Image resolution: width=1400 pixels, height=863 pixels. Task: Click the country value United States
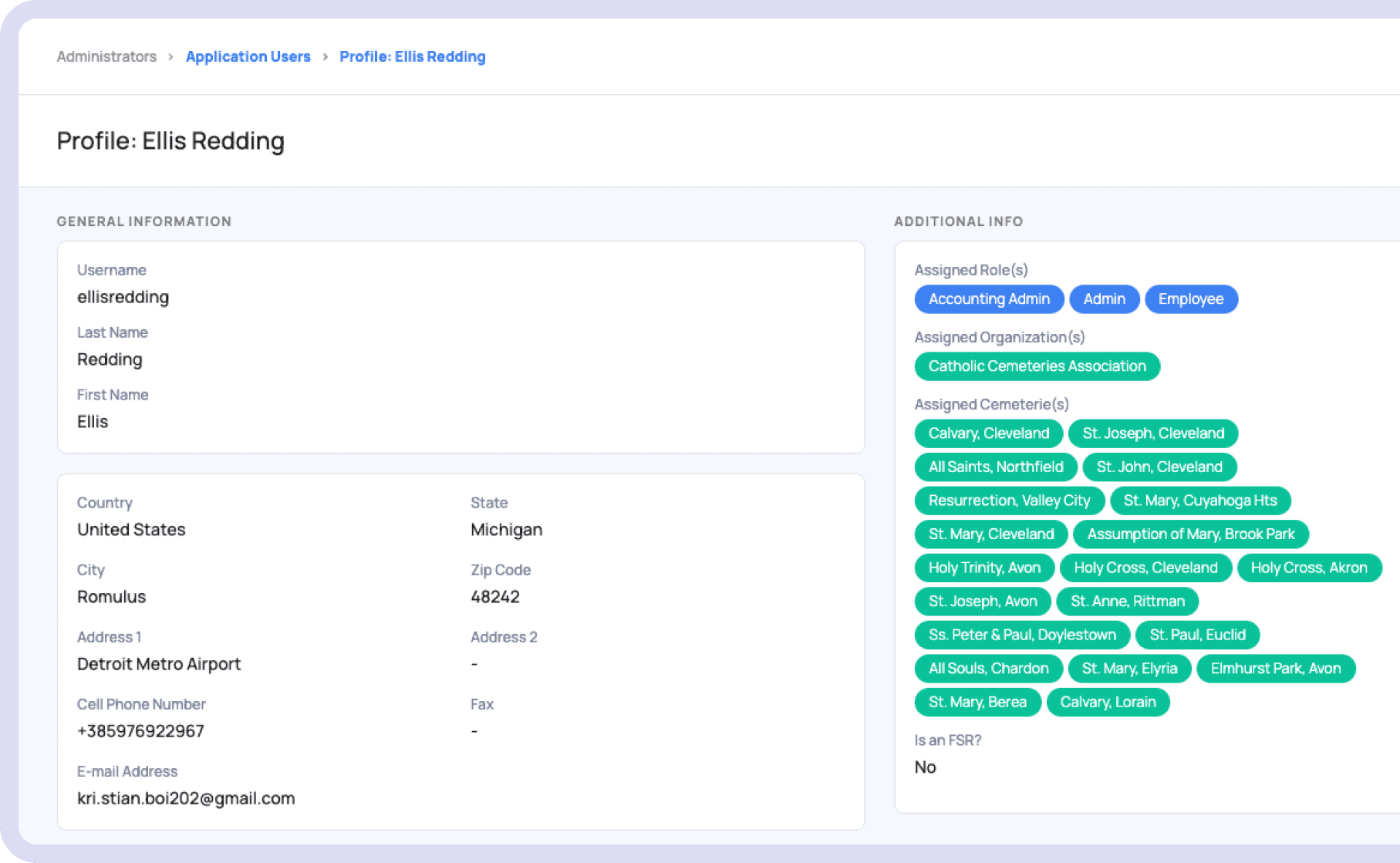(131, 530)
